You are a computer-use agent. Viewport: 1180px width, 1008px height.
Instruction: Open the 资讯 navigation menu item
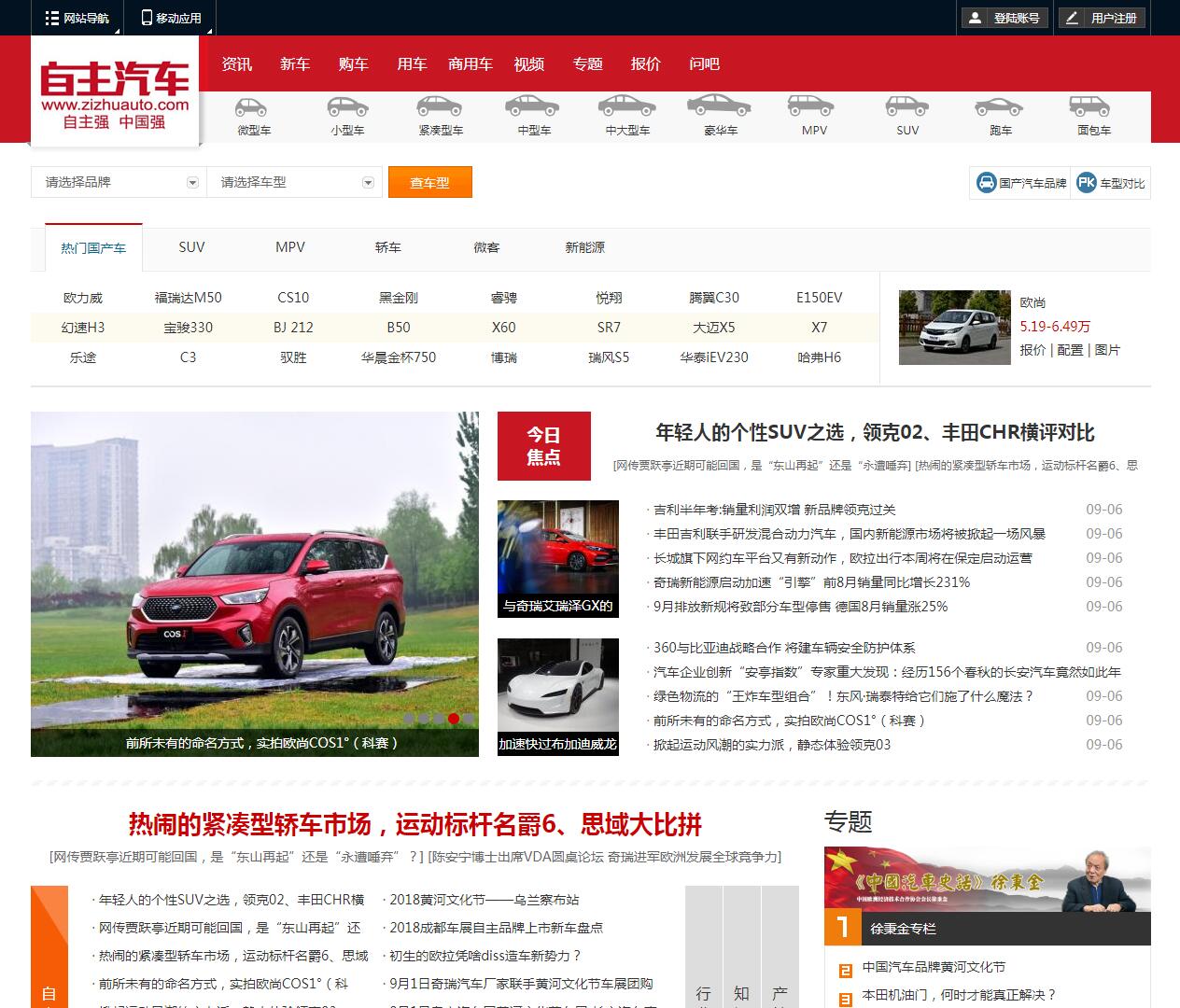pyautogui.click(x=236, y=64)
